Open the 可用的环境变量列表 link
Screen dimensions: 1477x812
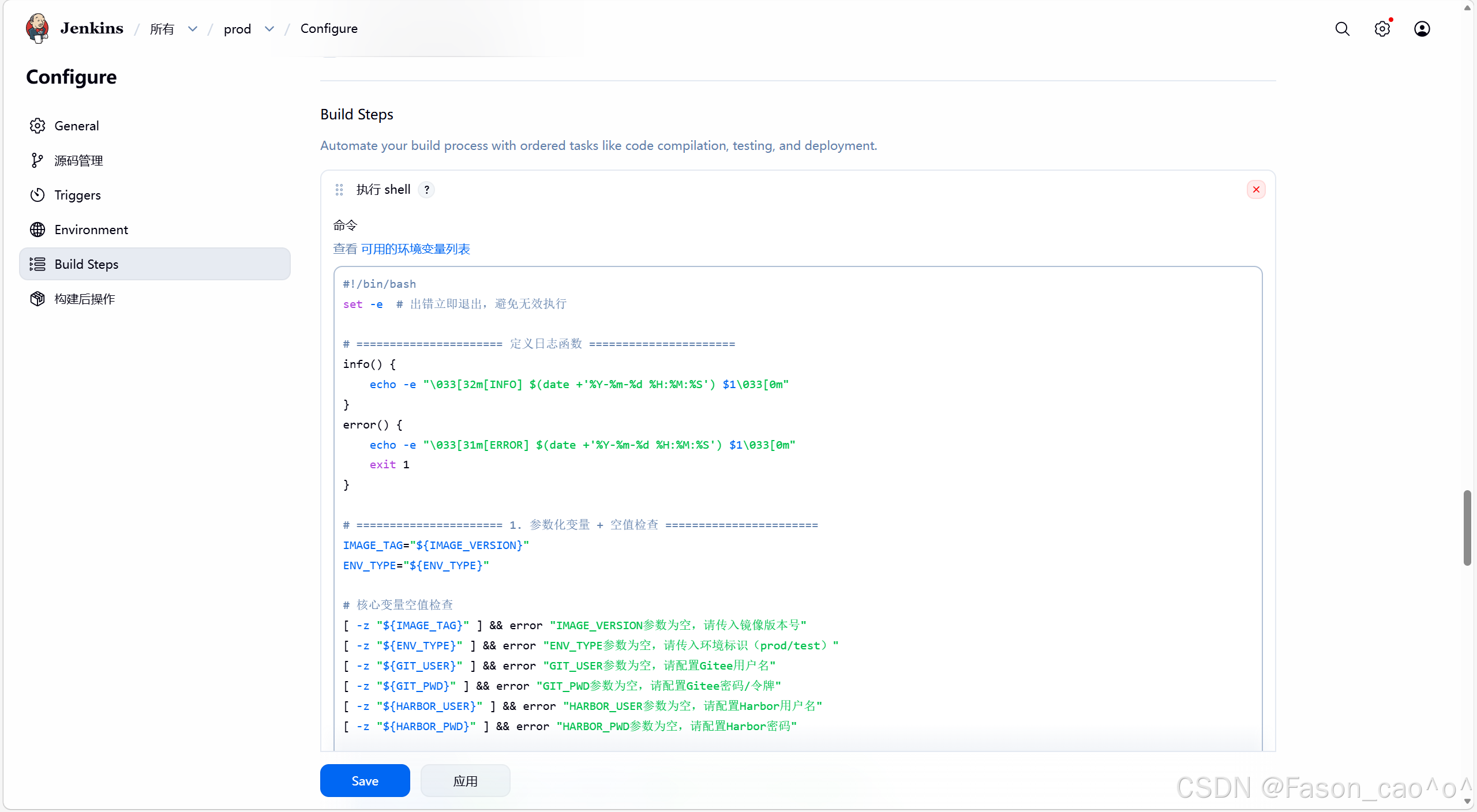415,249
